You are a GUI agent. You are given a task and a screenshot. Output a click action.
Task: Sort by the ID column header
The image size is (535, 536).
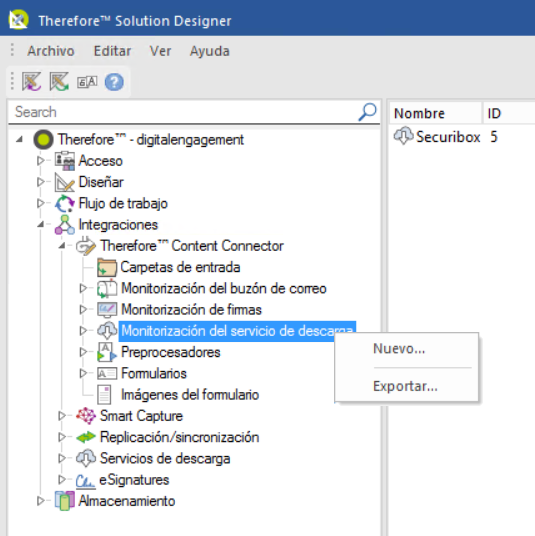[x=509, y=113]
